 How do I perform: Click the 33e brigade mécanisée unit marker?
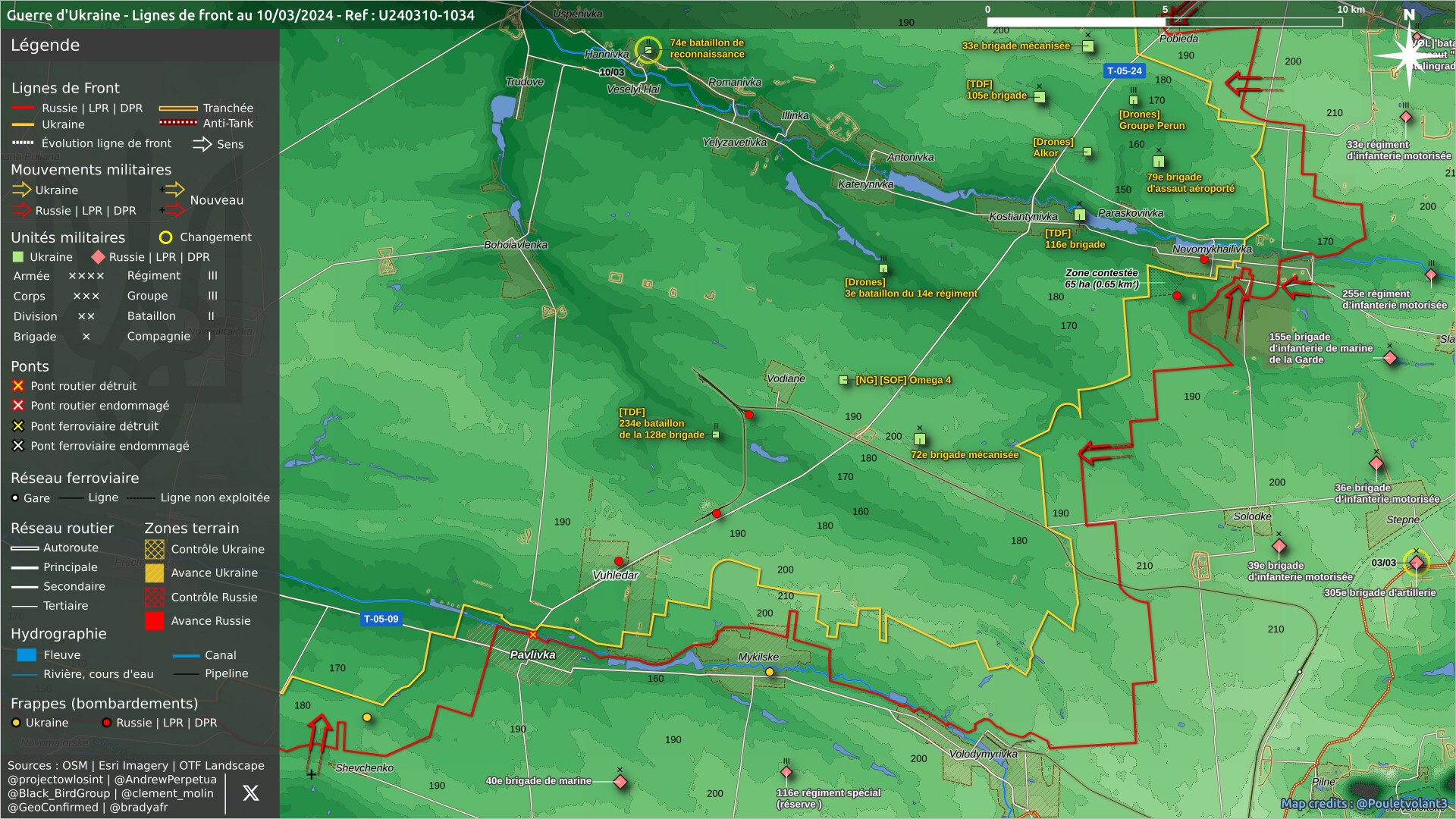(1088, 45)
